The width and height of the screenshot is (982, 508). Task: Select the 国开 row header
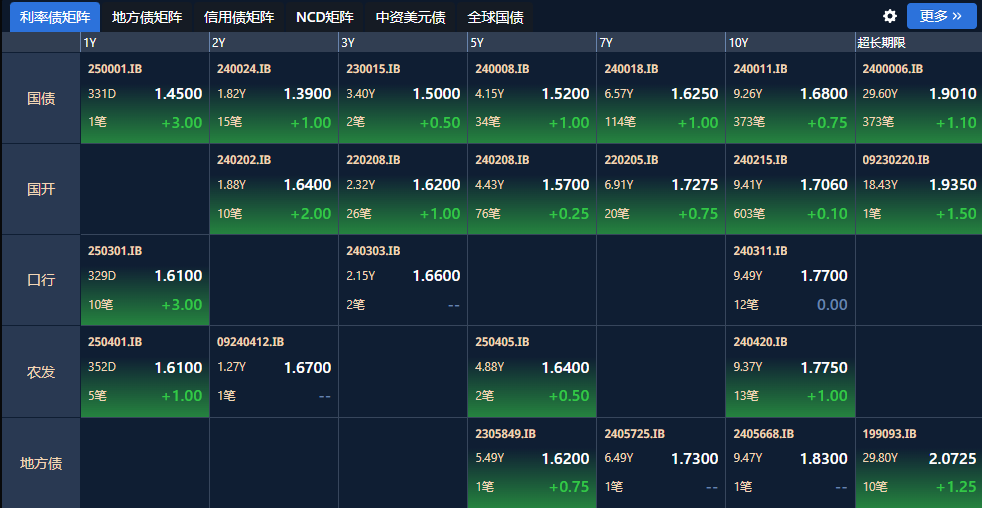click(41, 189)
